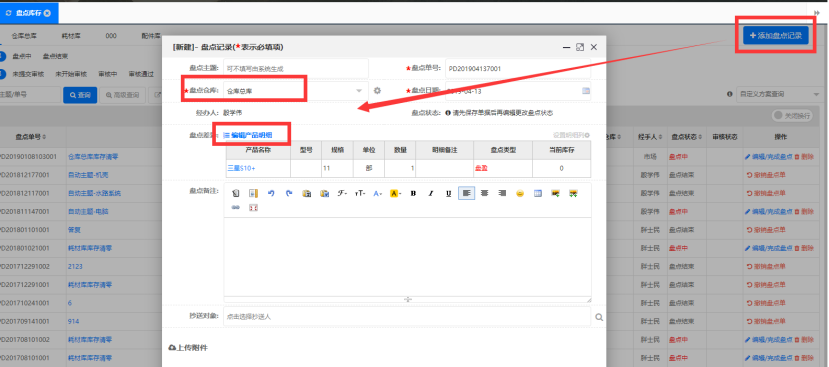
Task: Click the redo icon in the remarks editor
Action: pyautogui.click(x=289, y=194)
